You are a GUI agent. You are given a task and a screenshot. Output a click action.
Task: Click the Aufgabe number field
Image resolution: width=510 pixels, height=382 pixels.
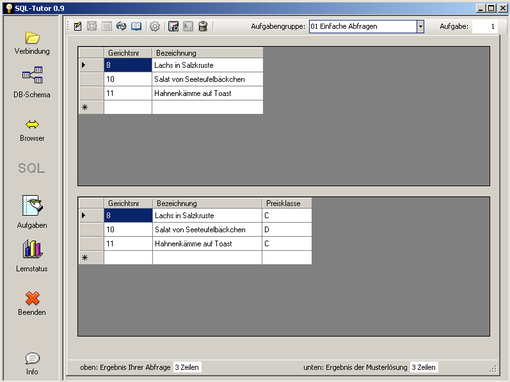485,26
